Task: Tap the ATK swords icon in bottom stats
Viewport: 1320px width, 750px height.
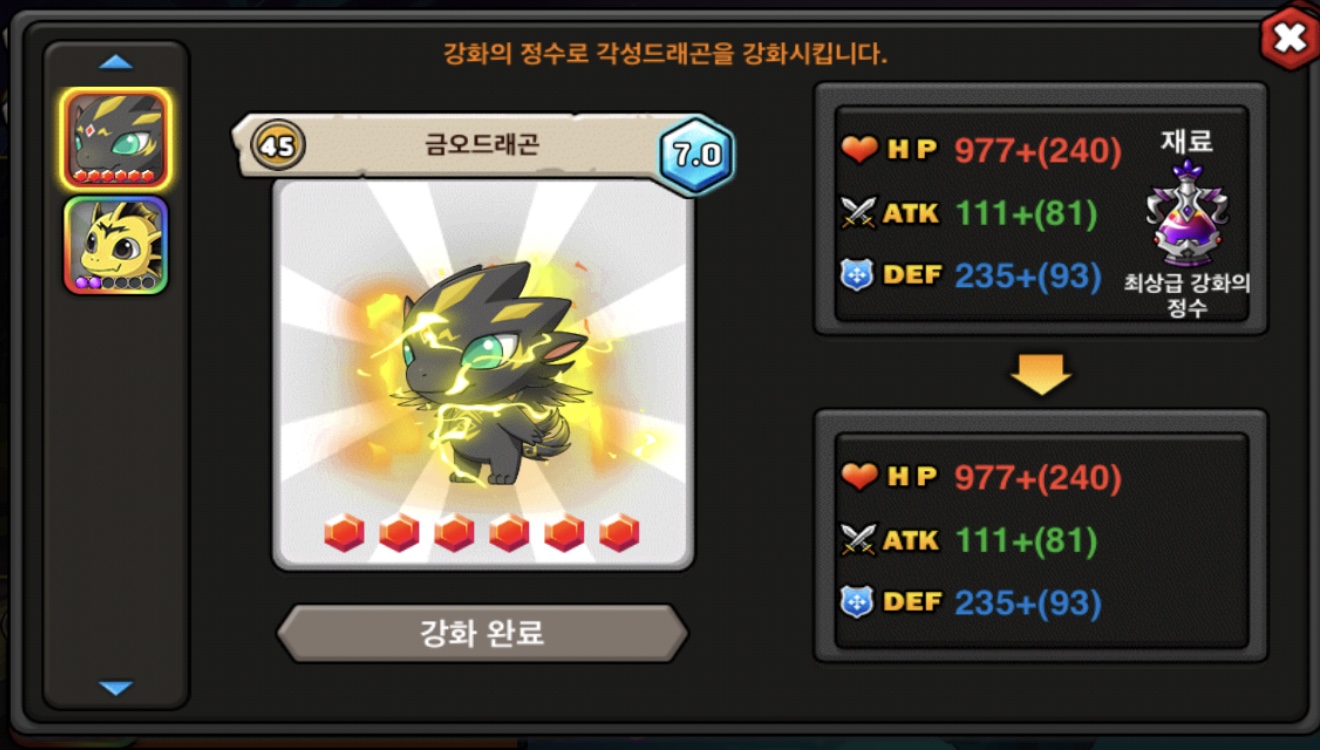Action: click(x=859, y=540)
